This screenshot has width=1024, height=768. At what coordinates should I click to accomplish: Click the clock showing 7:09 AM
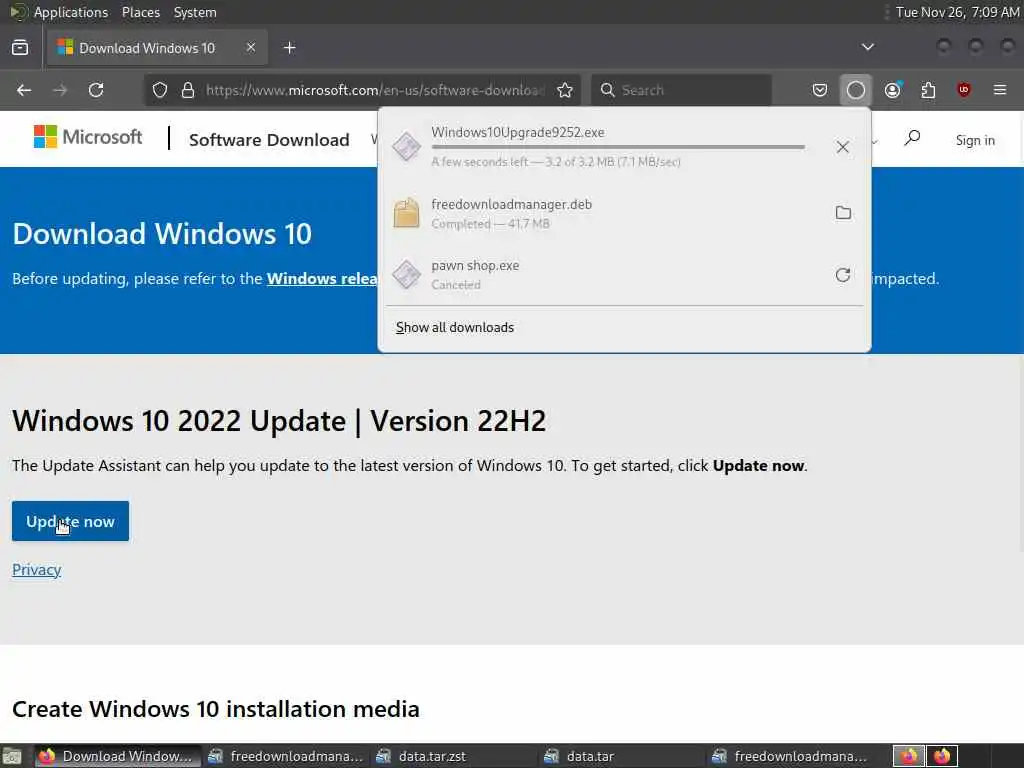957,12
